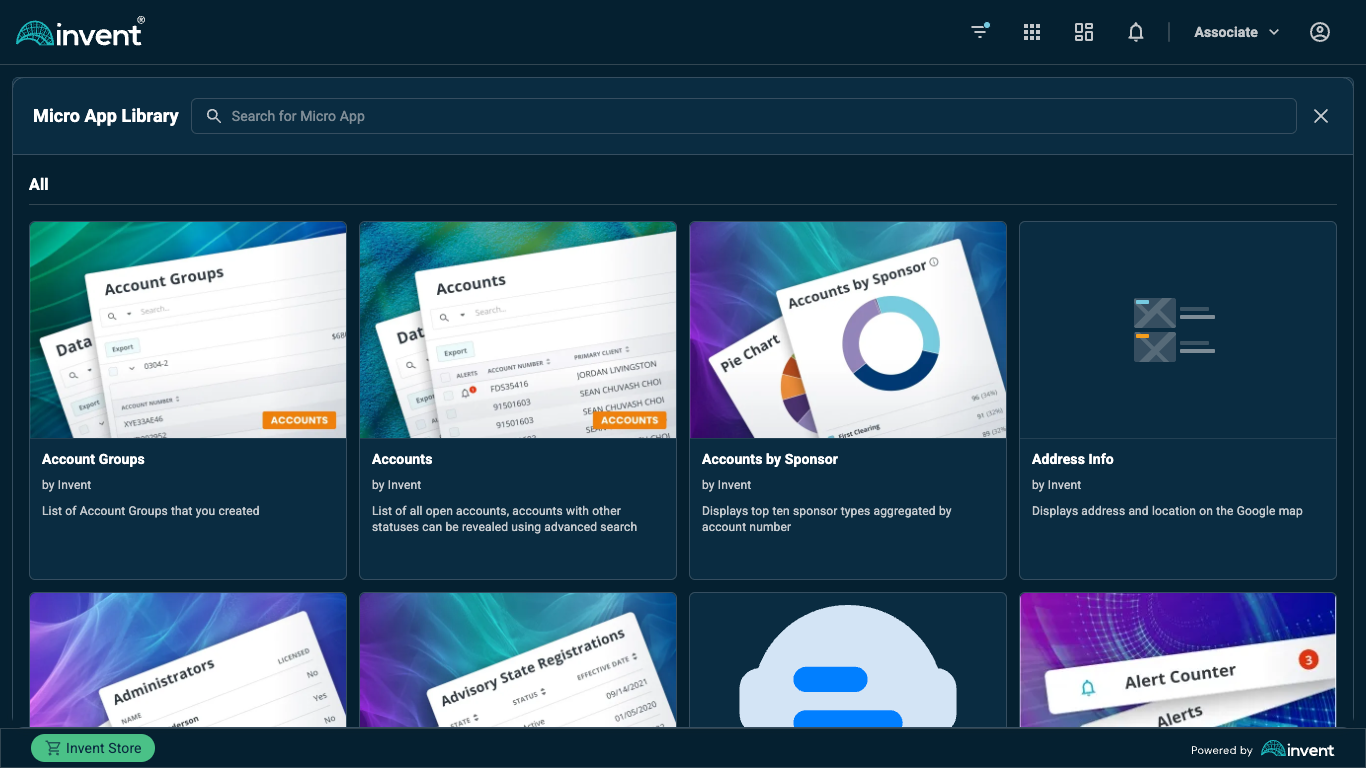Open the Invent Store
Image resolution: width=1366 pixels, height=768 pixels.
tap(92, 747)
